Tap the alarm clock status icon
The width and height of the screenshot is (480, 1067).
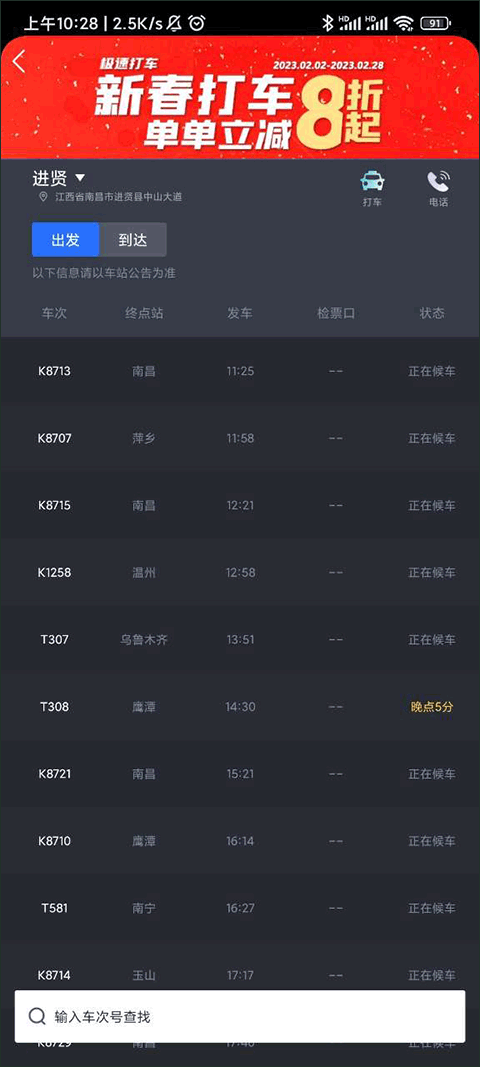click(197, 24)
